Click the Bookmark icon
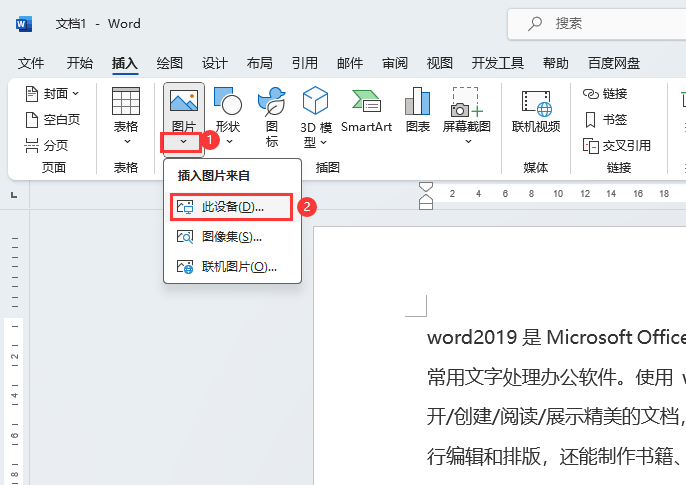 pos(591,120)
